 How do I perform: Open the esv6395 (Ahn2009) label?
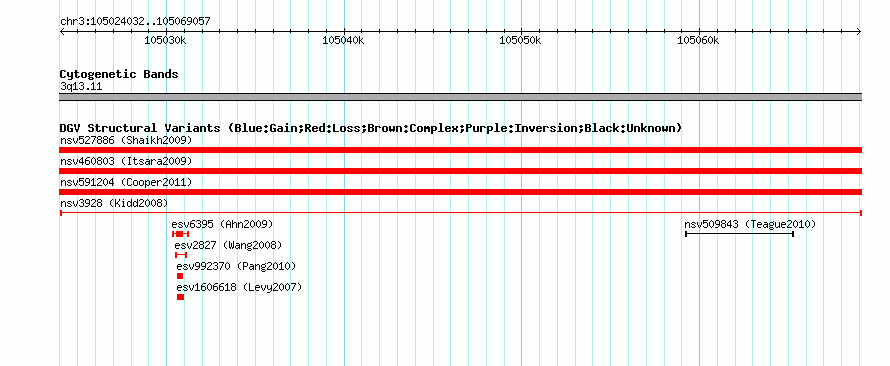click(x=222, y=224)
